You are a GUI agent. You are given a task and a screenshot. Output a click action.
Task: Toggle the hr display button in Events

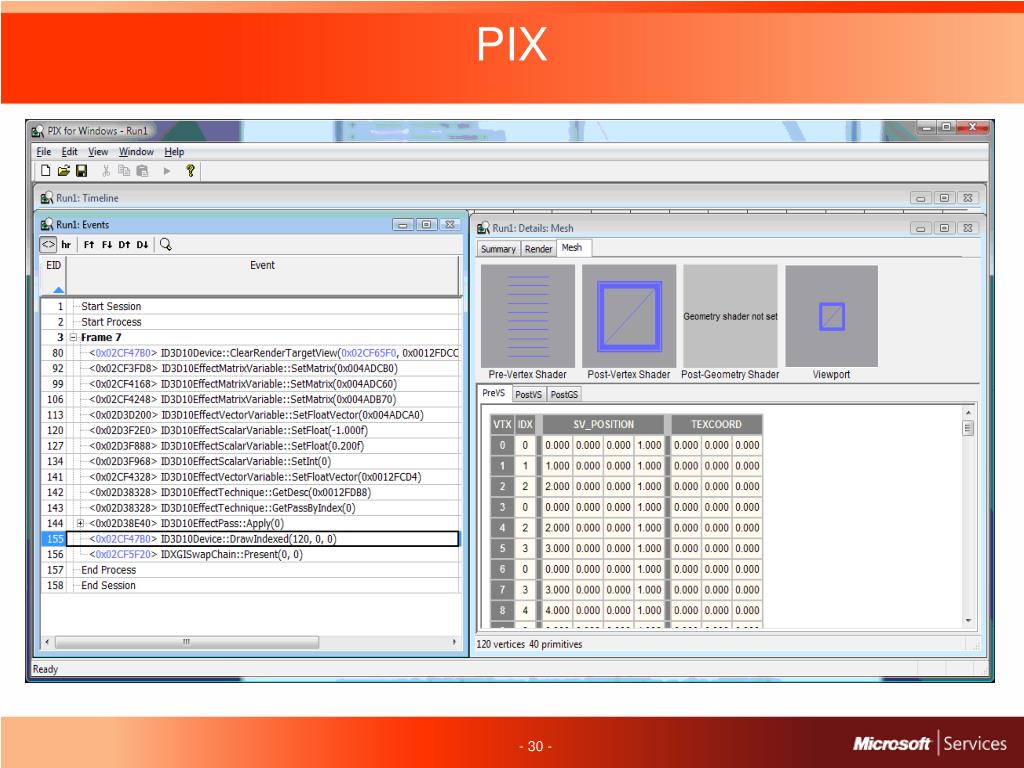66,245
